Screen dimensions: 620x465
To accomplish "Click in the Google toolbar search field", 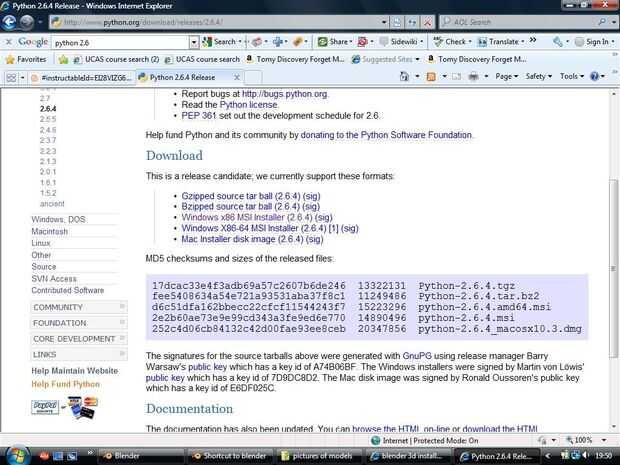I will point(121,43).
